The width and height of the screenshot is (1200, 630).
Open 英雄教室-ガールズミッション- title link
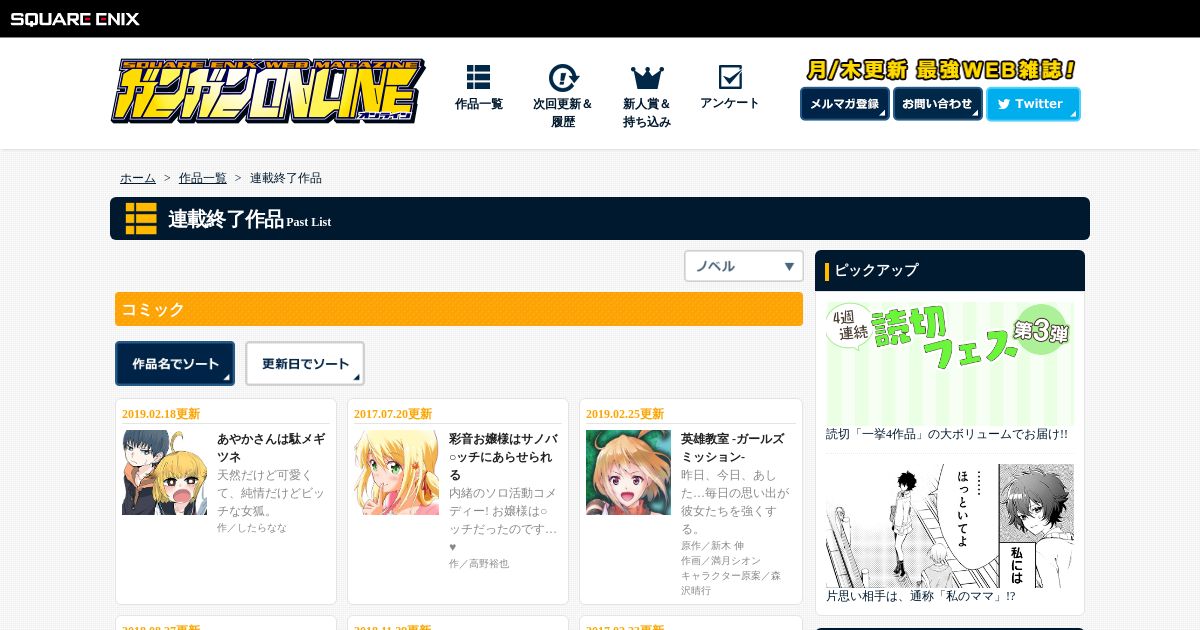click(733, 447)
